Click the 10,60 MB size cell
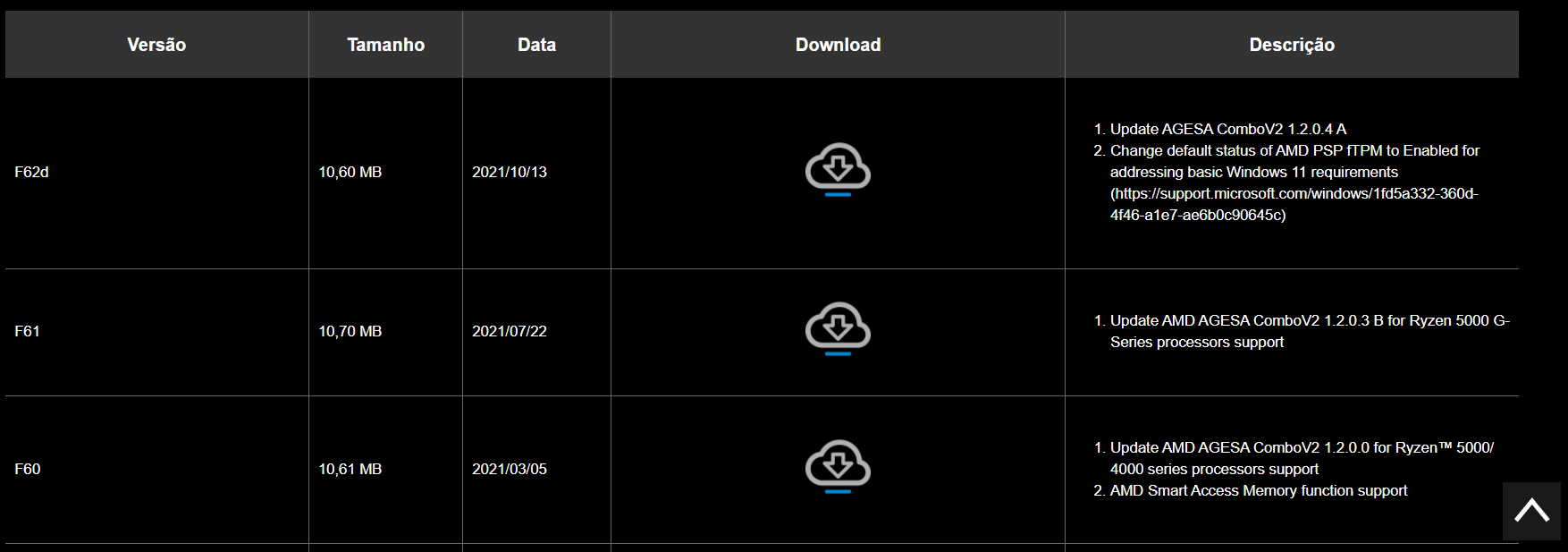 [x=350, y=172]
